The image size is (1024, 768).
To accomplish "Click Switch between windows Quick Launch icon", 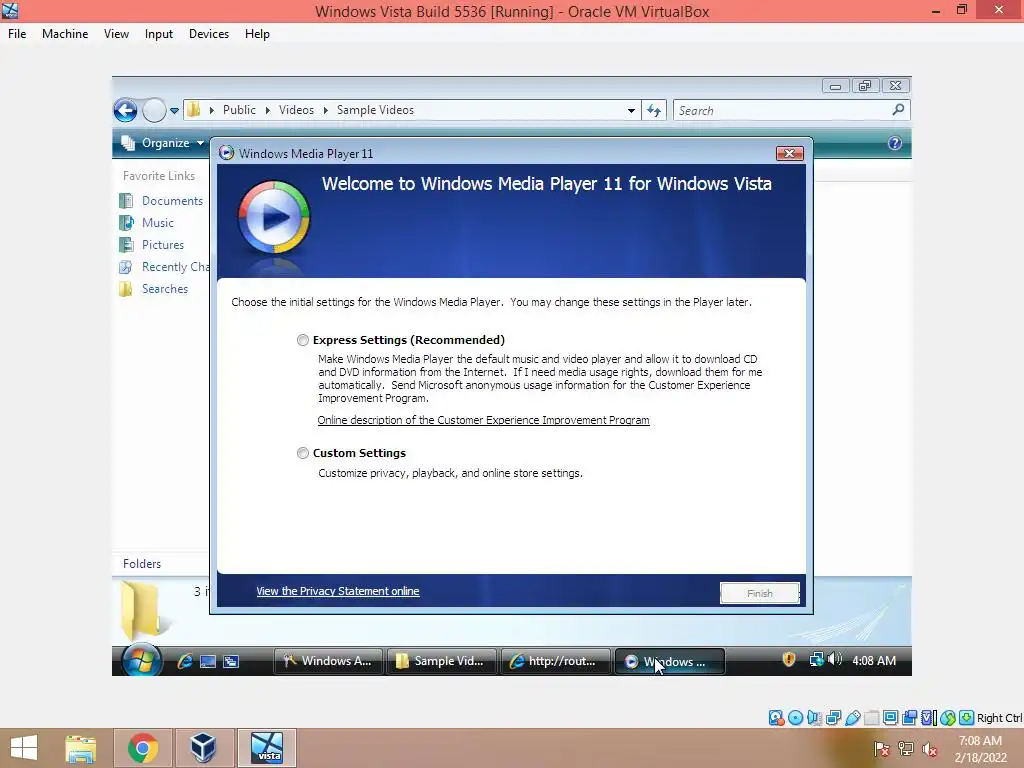I will point(231,662).
